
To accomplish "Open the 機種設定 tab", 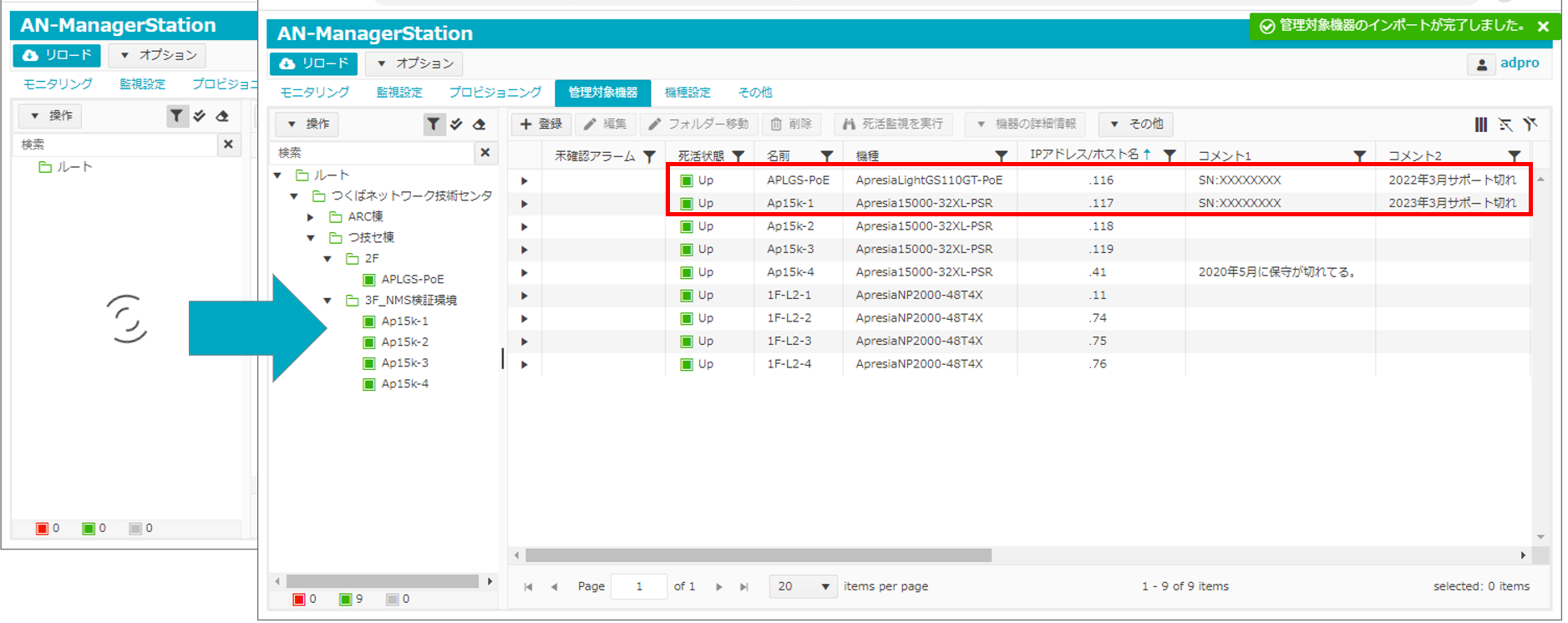I will click(x=688, y=93).
